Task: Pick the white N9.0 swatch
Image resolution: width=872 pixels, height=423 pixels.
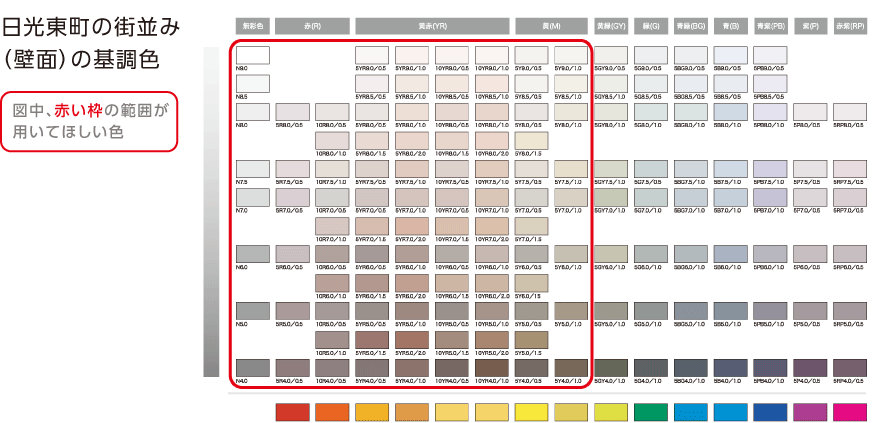Action: pos(252,56)
